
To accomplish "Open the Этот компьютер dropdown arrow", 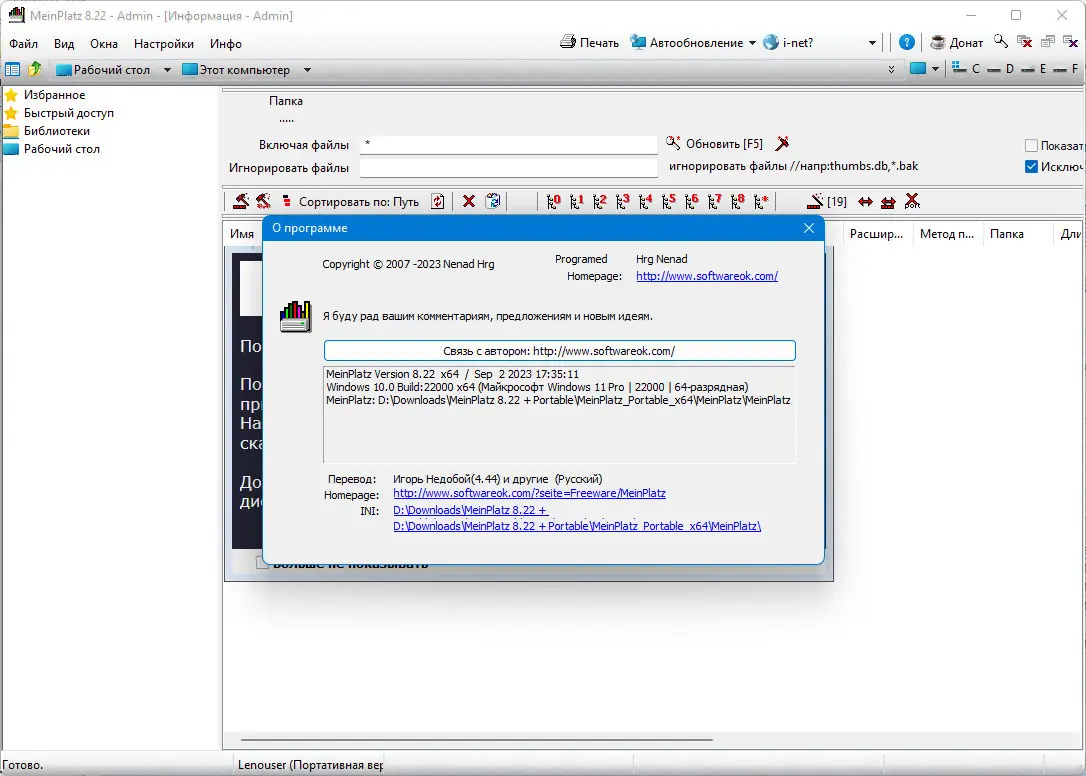I will point(307,70).
